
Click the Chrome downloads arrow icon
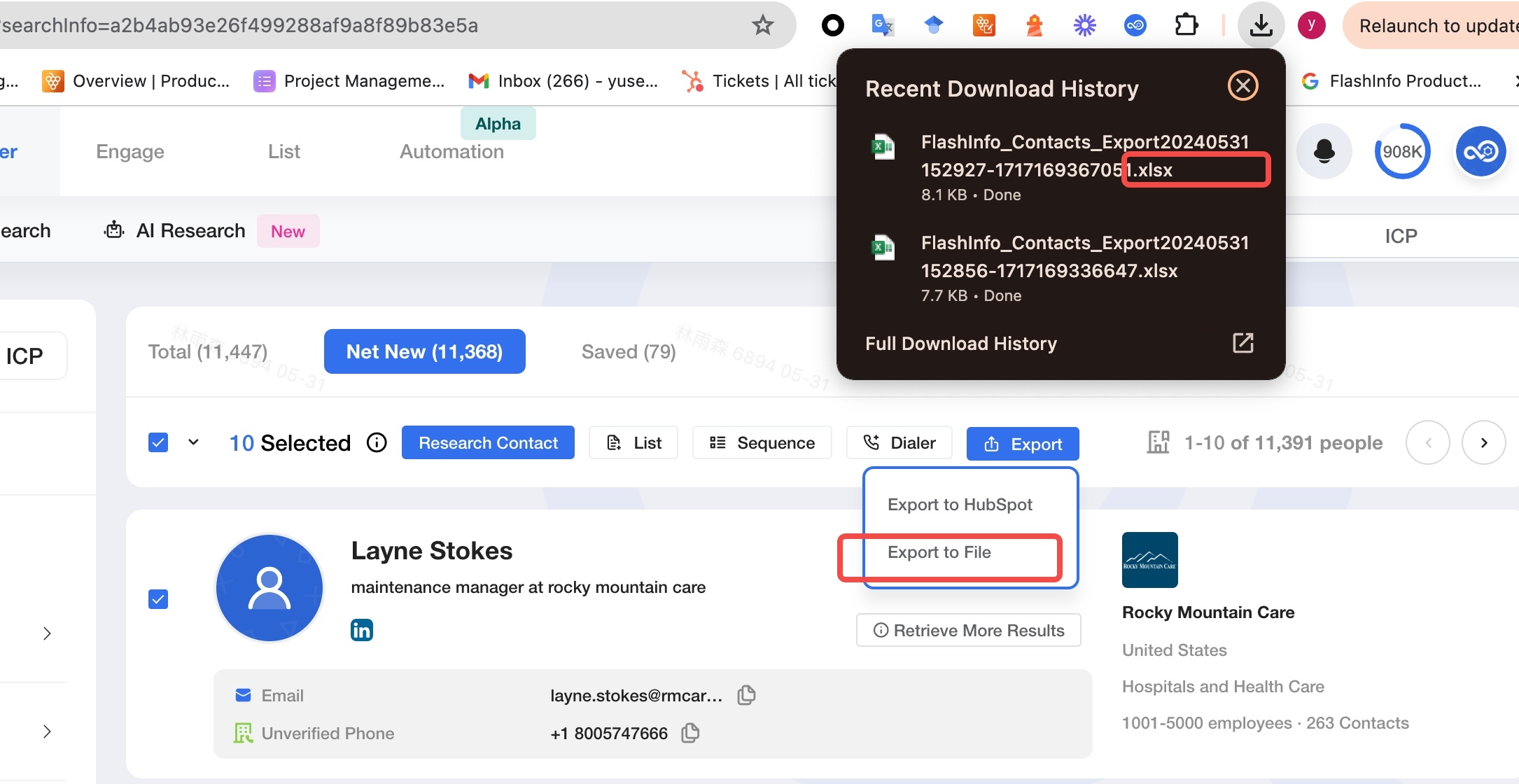tap(1261, 25)
